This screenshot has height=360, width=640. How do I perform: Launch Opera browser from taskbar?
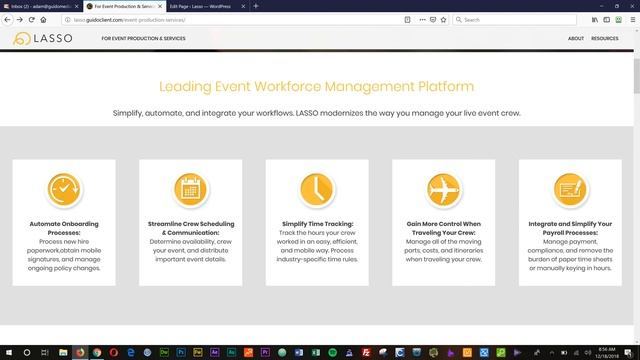click(113, 352)
